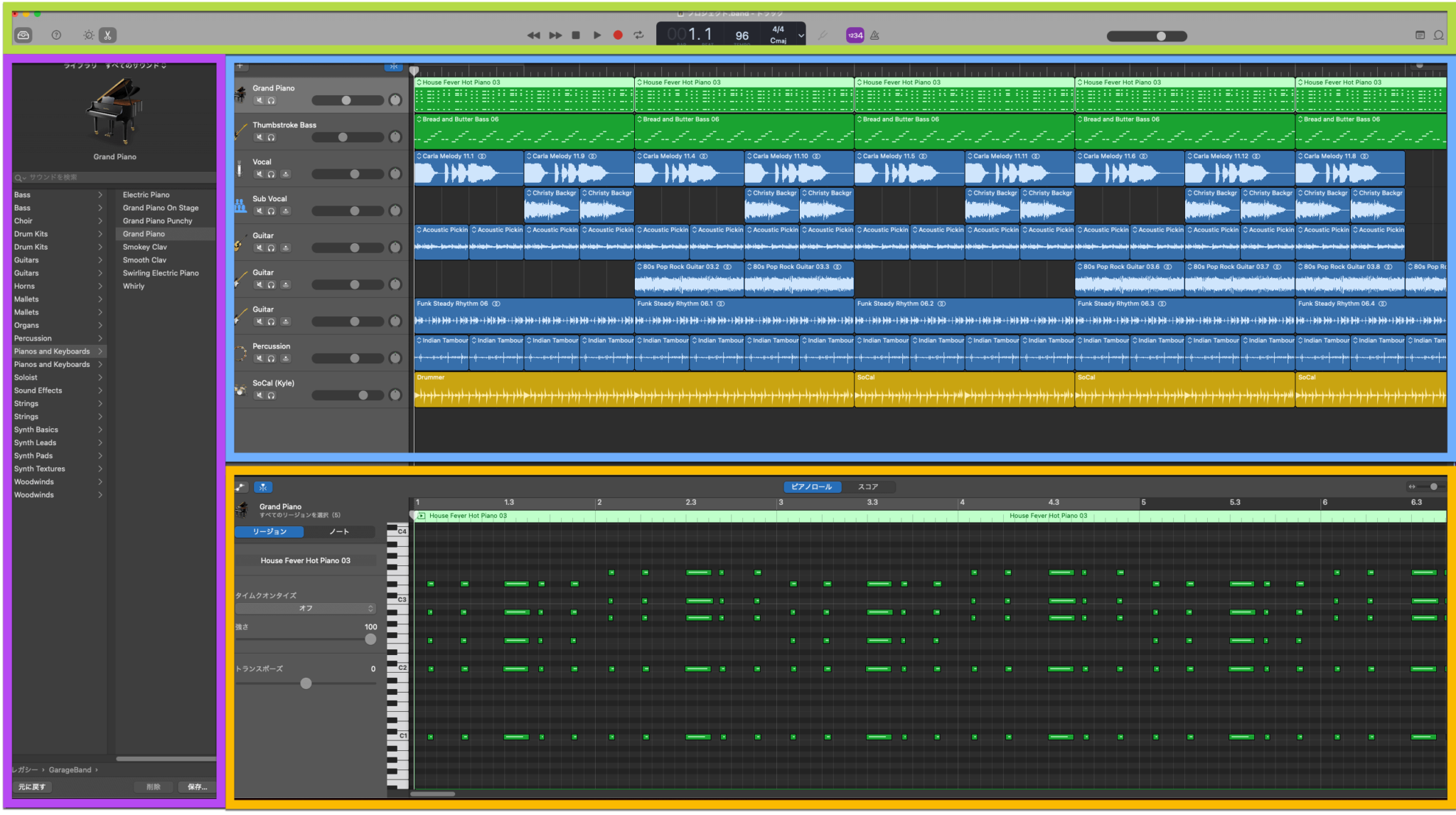1456x815 pixels.
Task: Open the tuning fork tuner icon
Action: [x=822, y=34]
